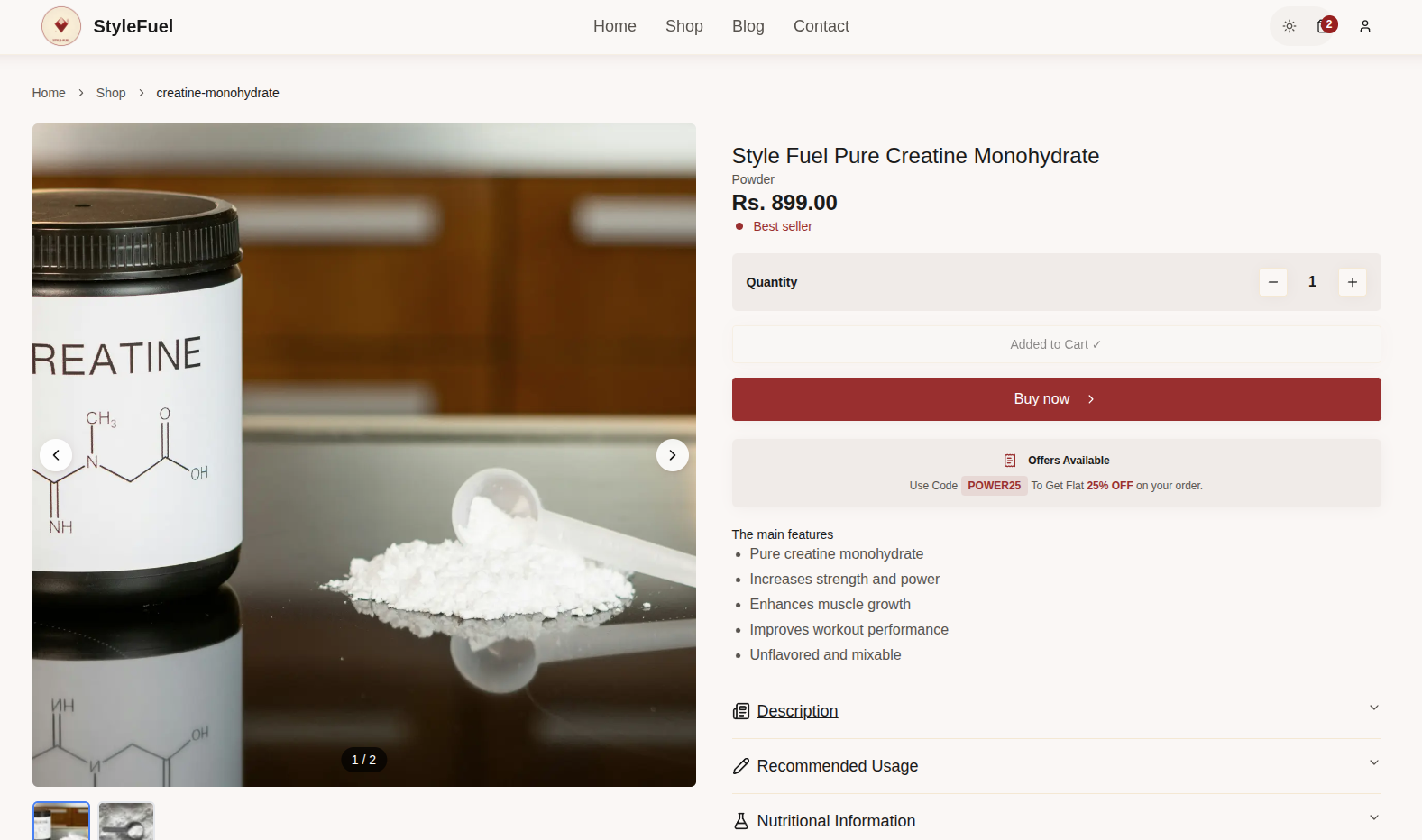Click the product title Style Fuel Pure Creatine Monohydrate
Screen dimensions: 1422x840
915,156
